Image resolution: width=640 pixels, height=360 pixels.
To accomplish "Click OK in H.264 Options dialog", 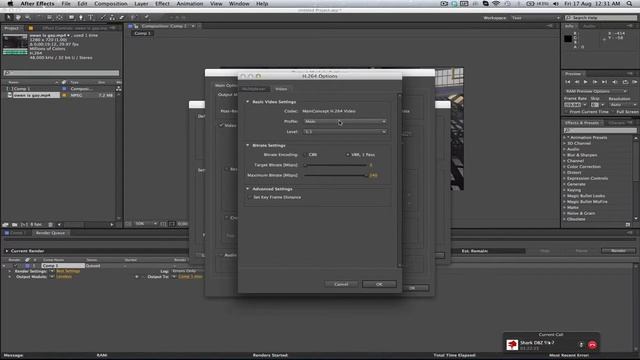I will 379,284.
